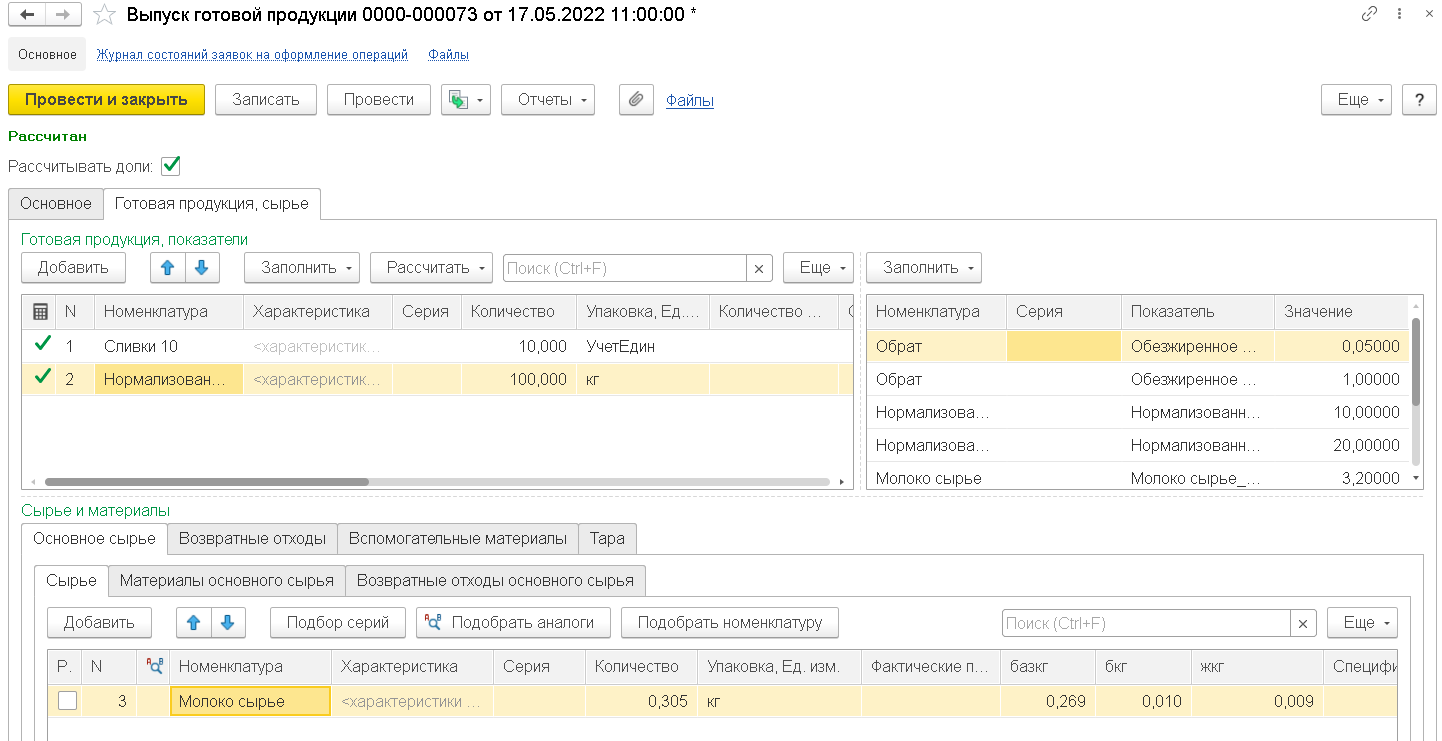This screenshot has width=1442, height=741.
Task: Click Подобрать номенклатуру button
Action: pos(730,622)
